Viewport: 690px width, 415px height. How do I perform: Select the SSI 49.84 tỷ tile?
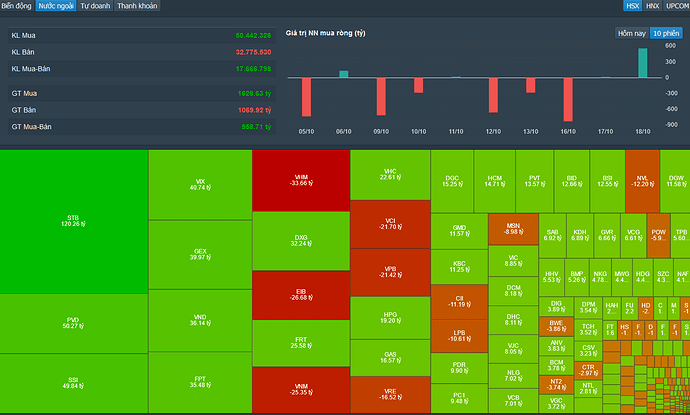(73, 383)
